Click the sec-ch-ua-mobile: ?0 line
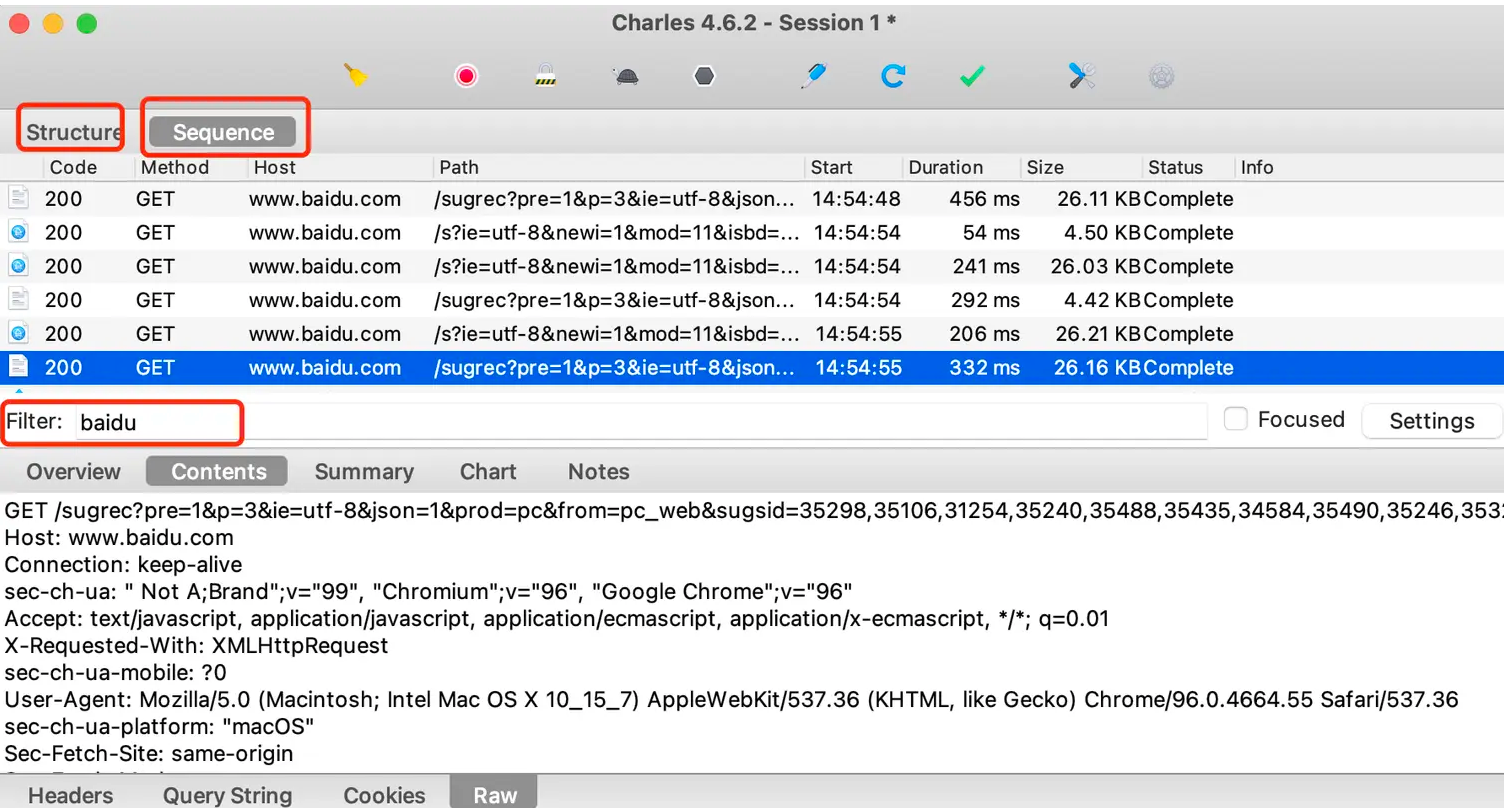Screen dimensions: 1504x808 pyautogui.click(x=116, y=672)
